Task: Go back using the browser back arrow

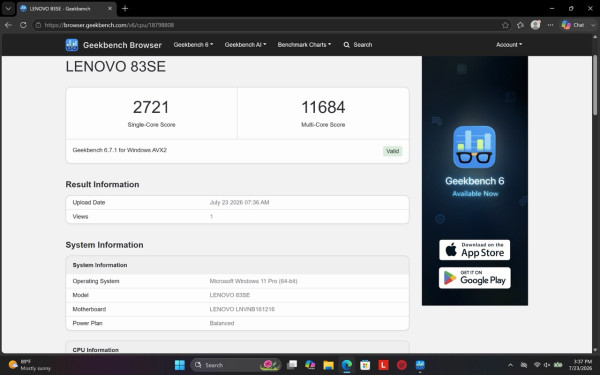Action: tap(8, 25)
